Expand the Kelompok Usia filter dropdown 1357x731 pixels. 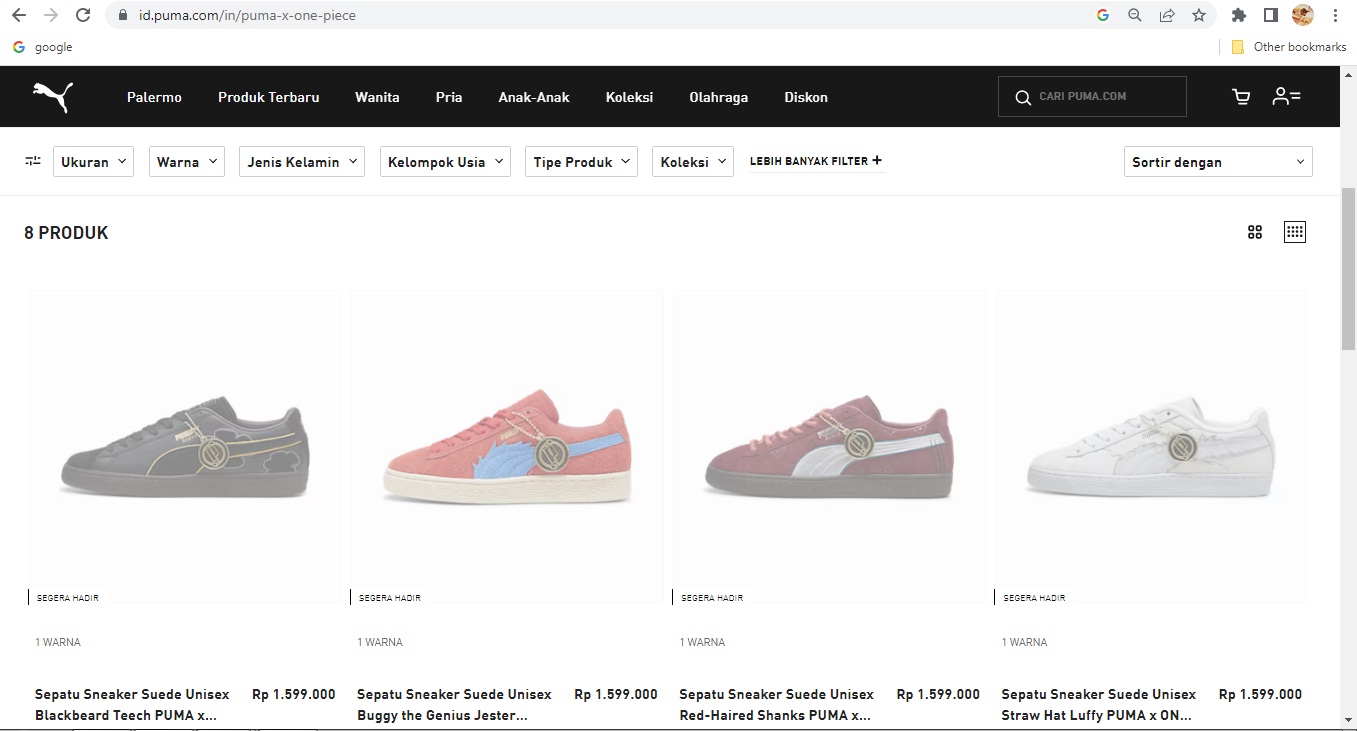[445, 162]
